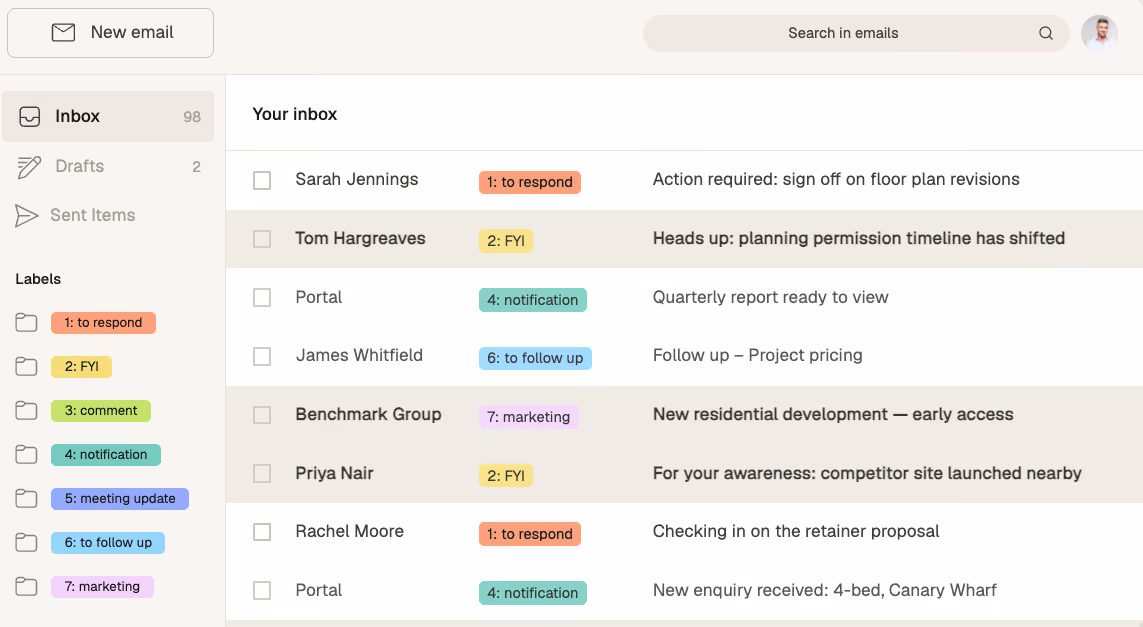This screenshot has width=1143, height=627.
Task: Check the Tom Hargreaves email checkbox
Action: coord(262,239)
